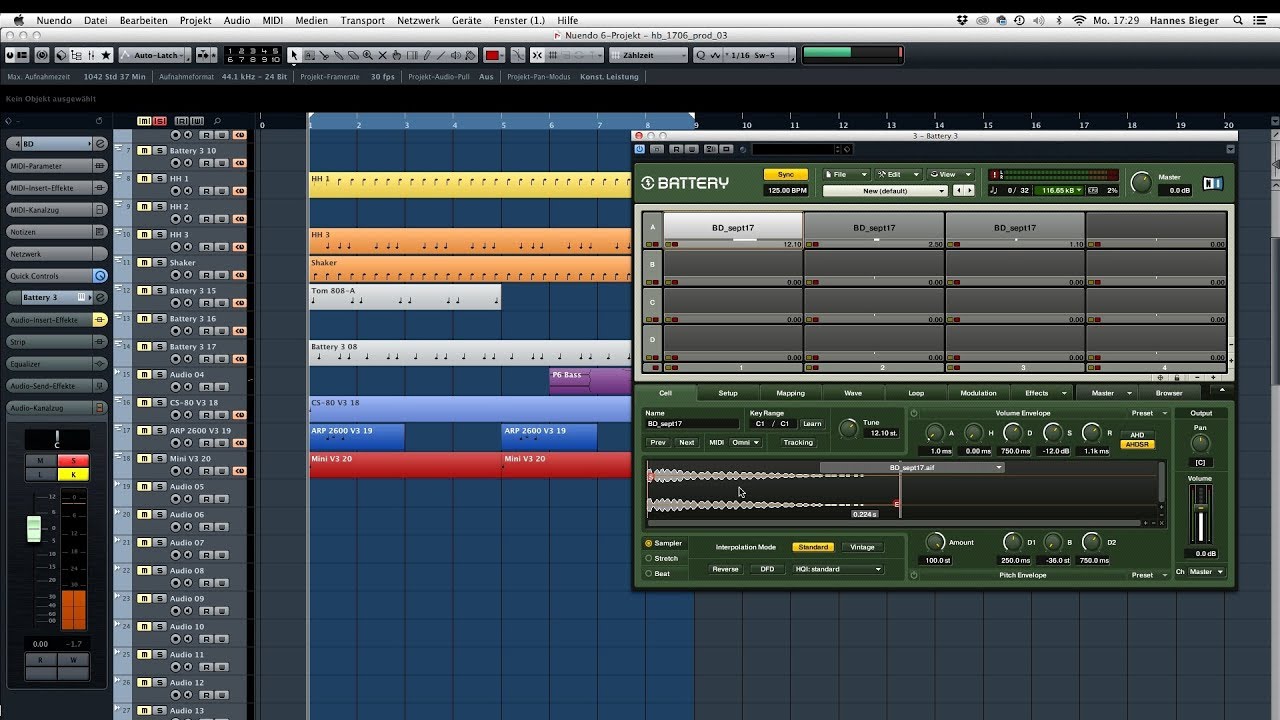Open the New (default) kit preset dropdown
This screenshot has height=720, width=1280.
click(885, 191)
